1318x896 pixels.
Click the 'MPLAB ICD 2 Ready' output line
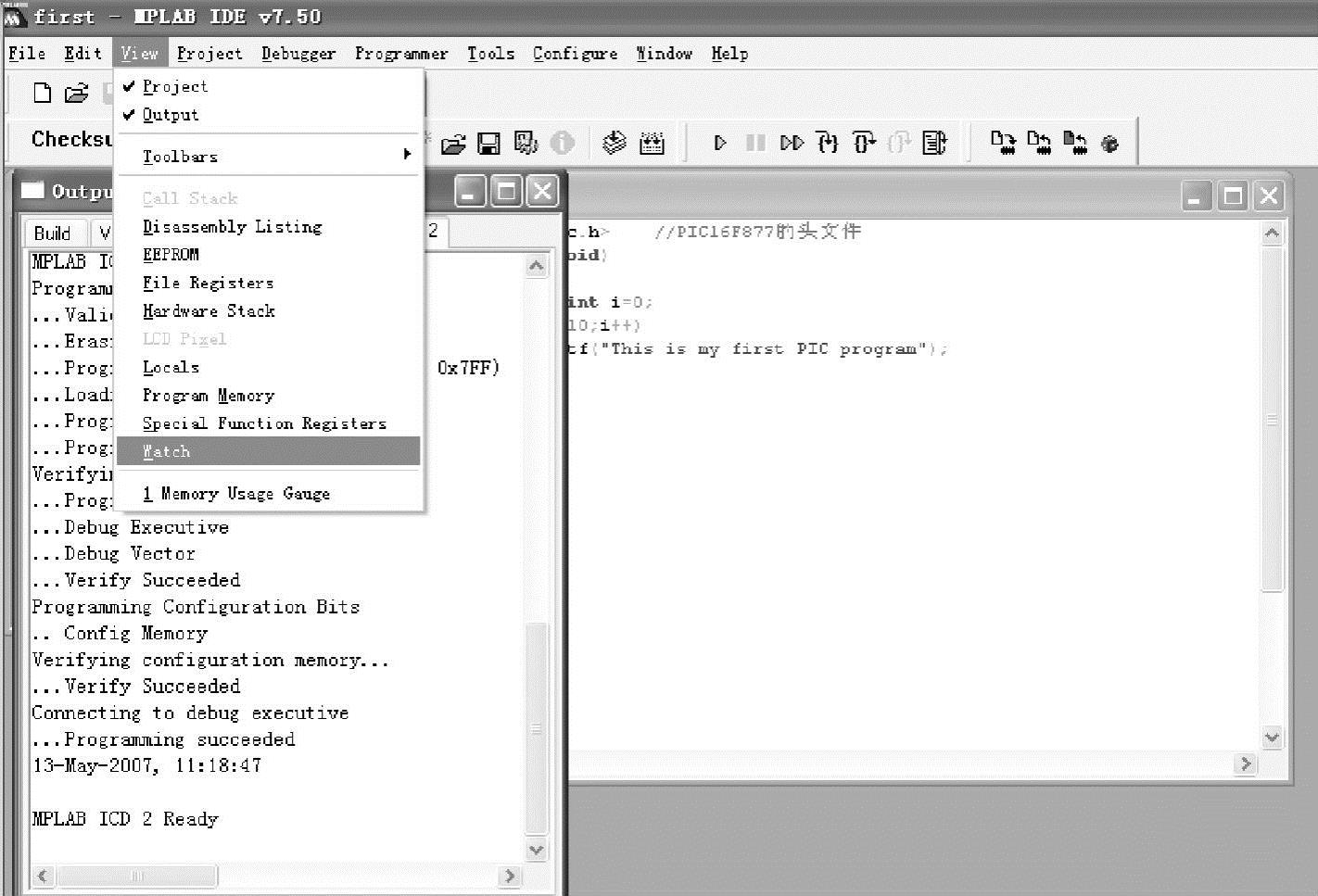(125, 819)
